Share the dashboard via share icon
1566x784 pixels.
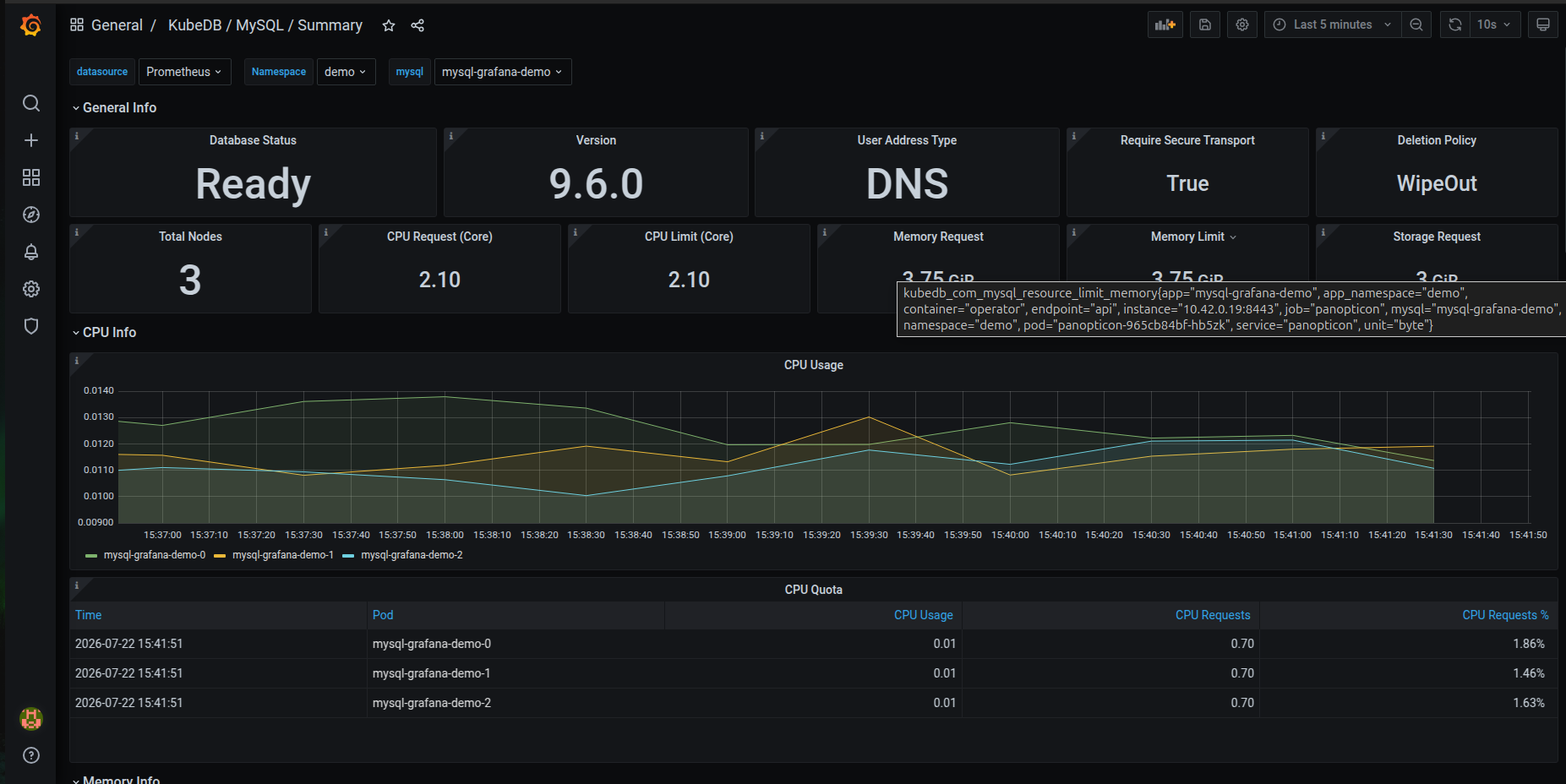pyautogui.click(x=417, y=25)
